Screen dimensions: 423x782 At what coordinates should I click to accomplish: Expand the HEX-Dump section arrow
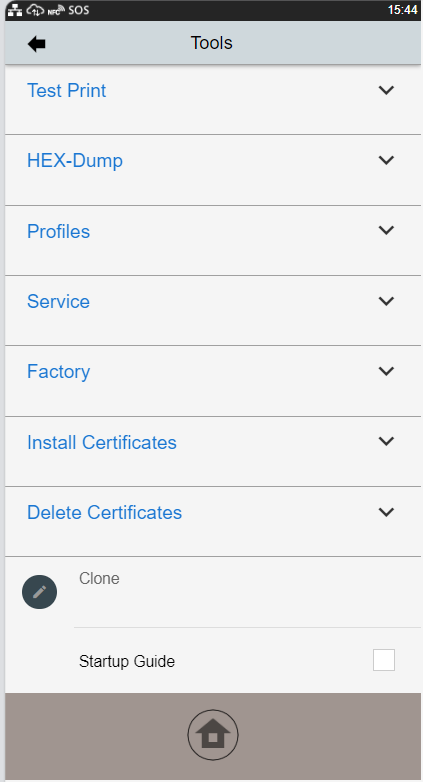click(387, 160)
